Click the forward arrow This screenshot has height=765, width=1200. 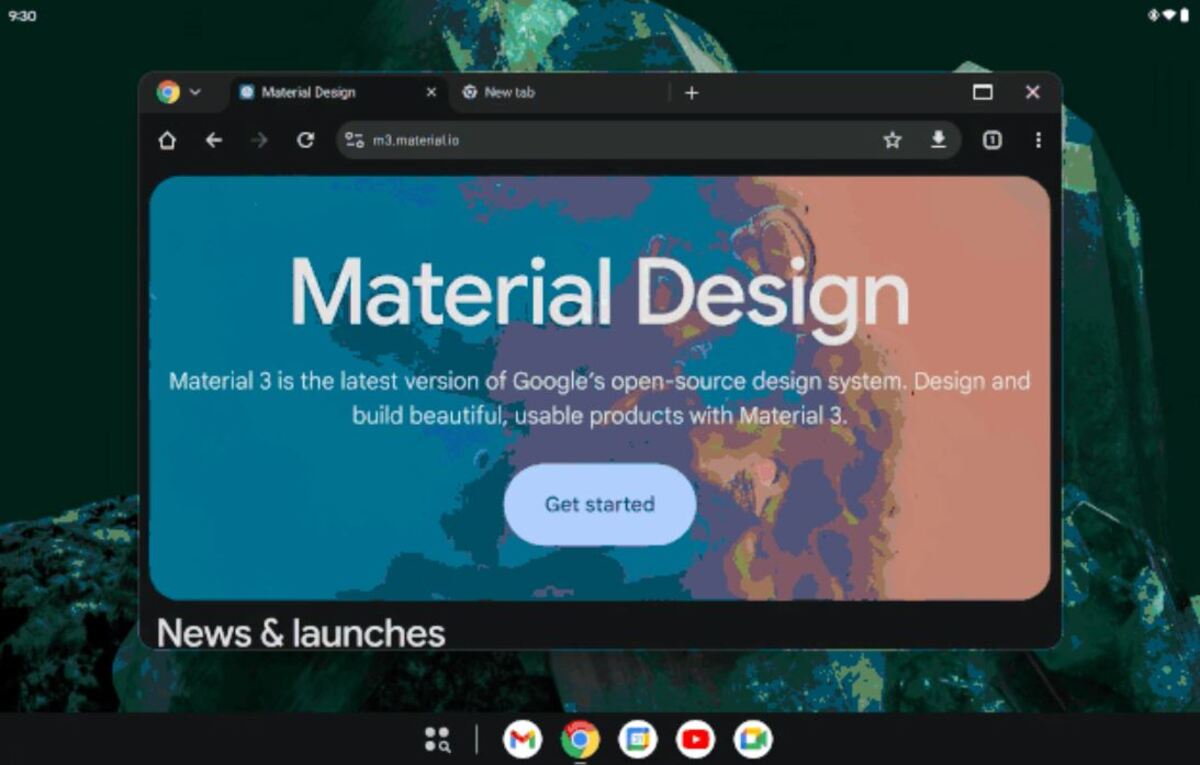point(259,140)
